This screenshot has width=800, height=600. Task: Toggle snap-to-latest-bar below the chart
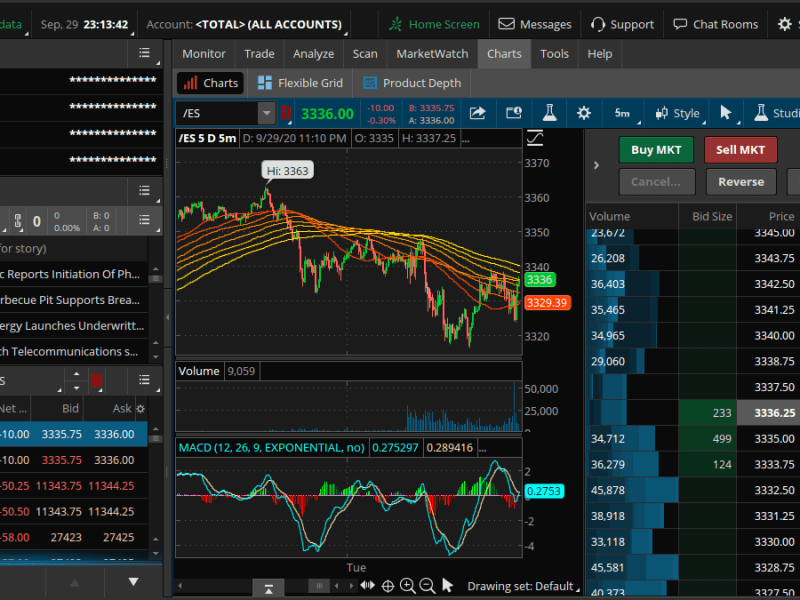268,586
